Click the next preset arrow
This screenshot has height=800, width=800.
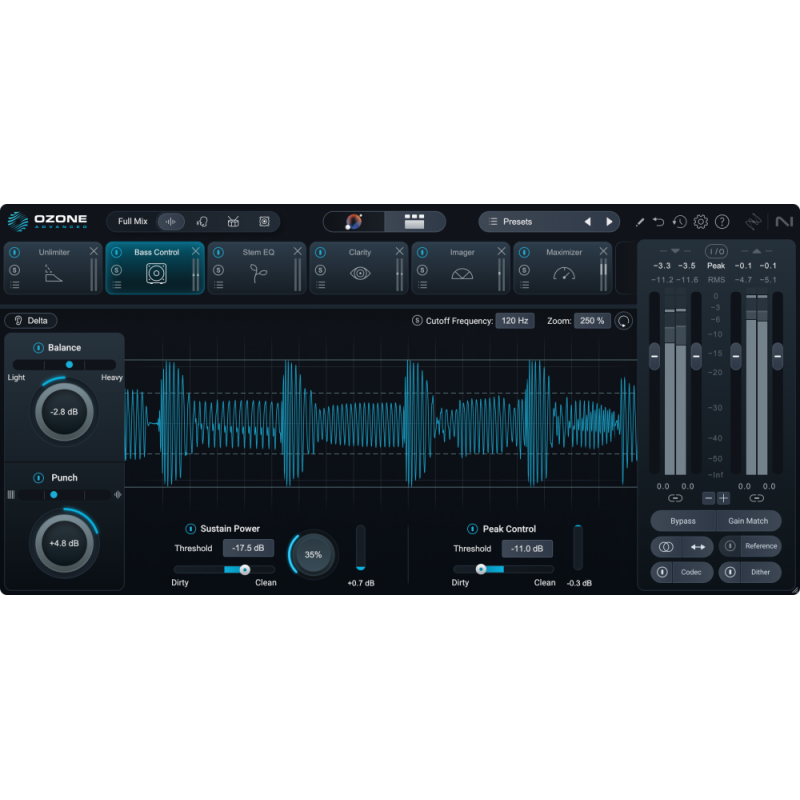[x=610, y=221]
